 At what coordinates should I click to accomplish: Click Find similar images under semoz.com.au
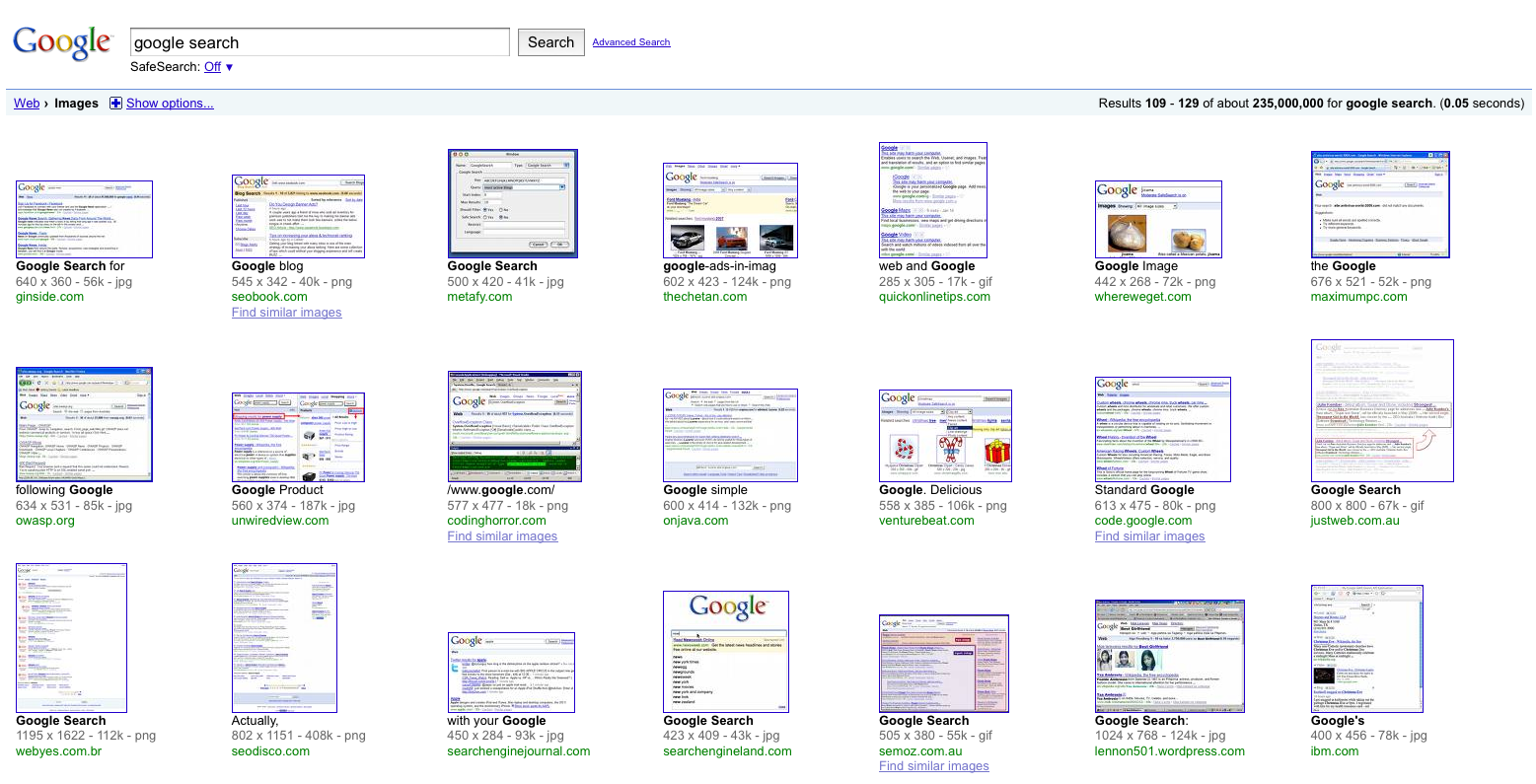point(934,766)
